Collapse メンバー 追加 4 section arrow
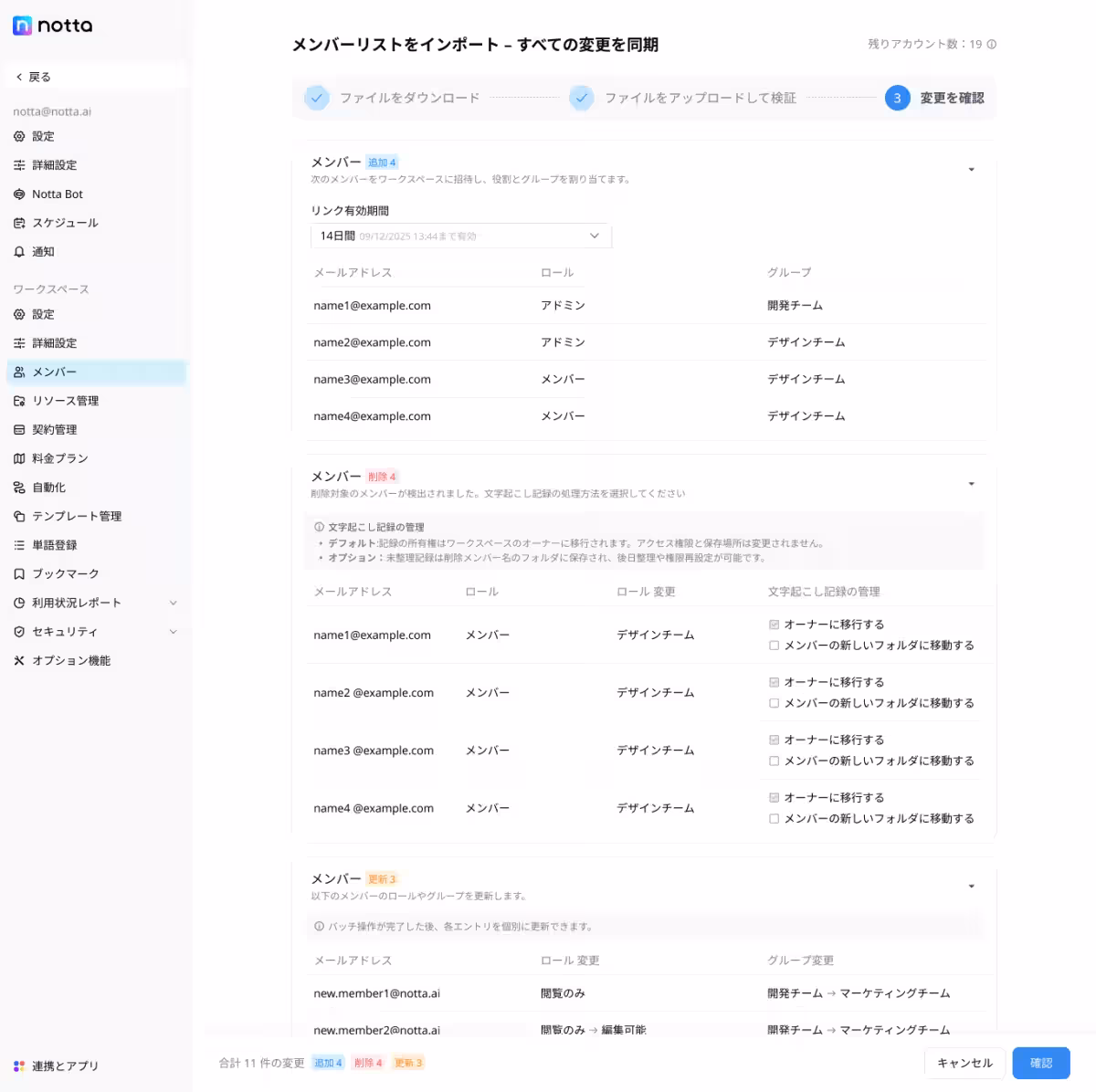Screen dimensions: 1096x1092 click(x=971, y=170)
